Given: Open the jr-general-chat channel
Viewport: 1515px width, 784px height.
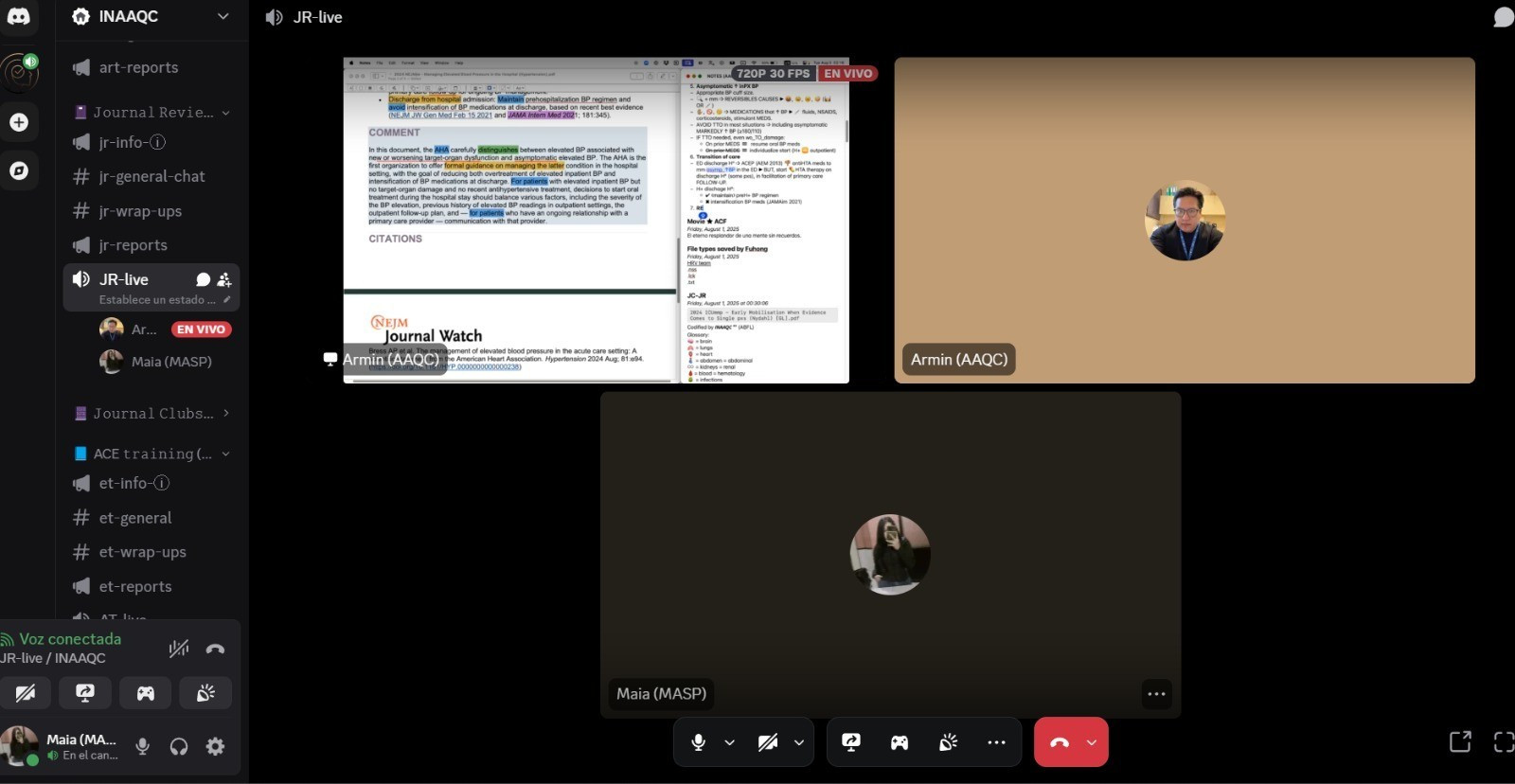Looking at the screenshot, I should pyautogui.click(x=151, y=176).
